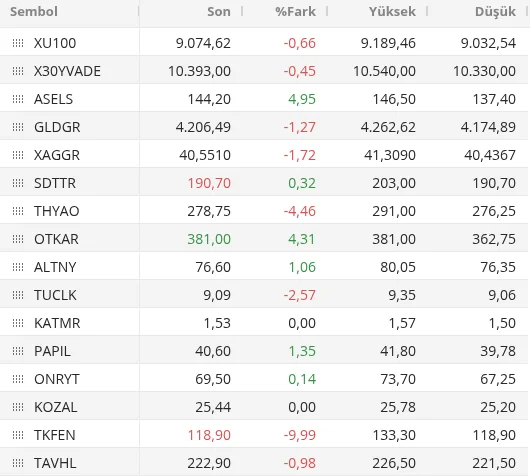Click XAGGR low value 40,4367
The height and width of the screenshot is (476, 530).
[490, 155]
